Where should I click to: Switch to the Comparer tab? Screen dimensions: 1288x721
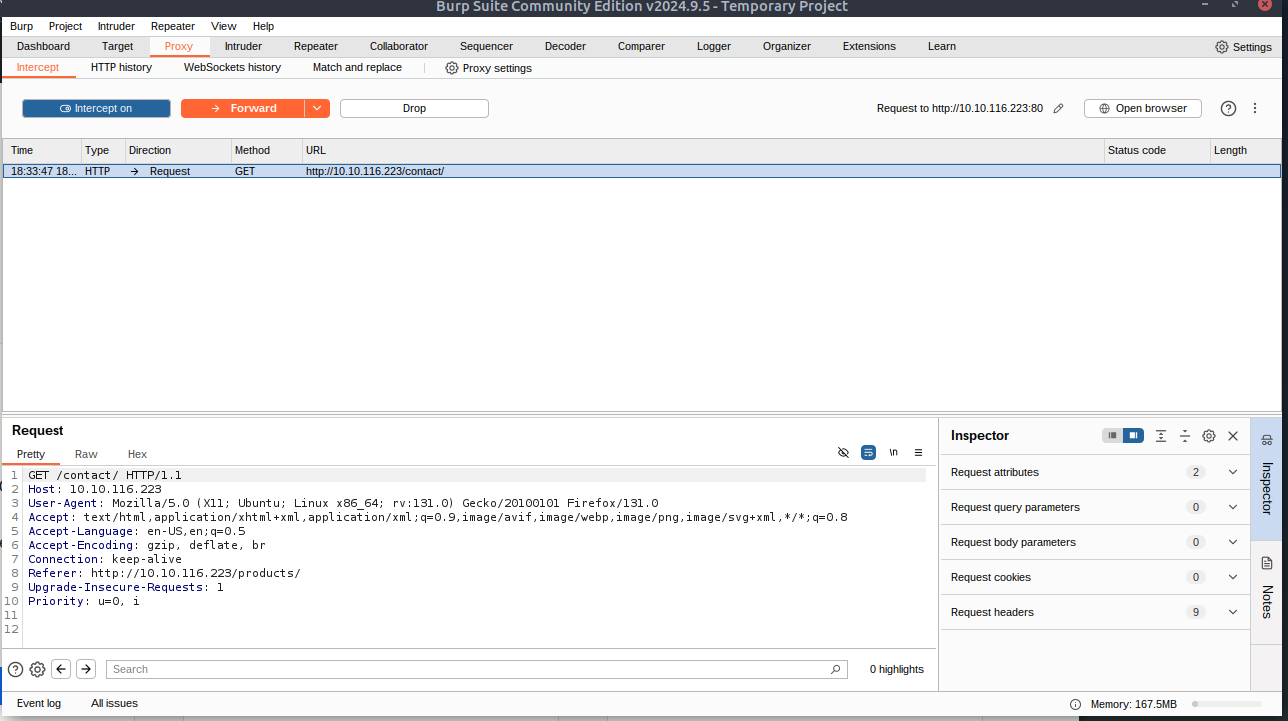[x=641, y=46]
